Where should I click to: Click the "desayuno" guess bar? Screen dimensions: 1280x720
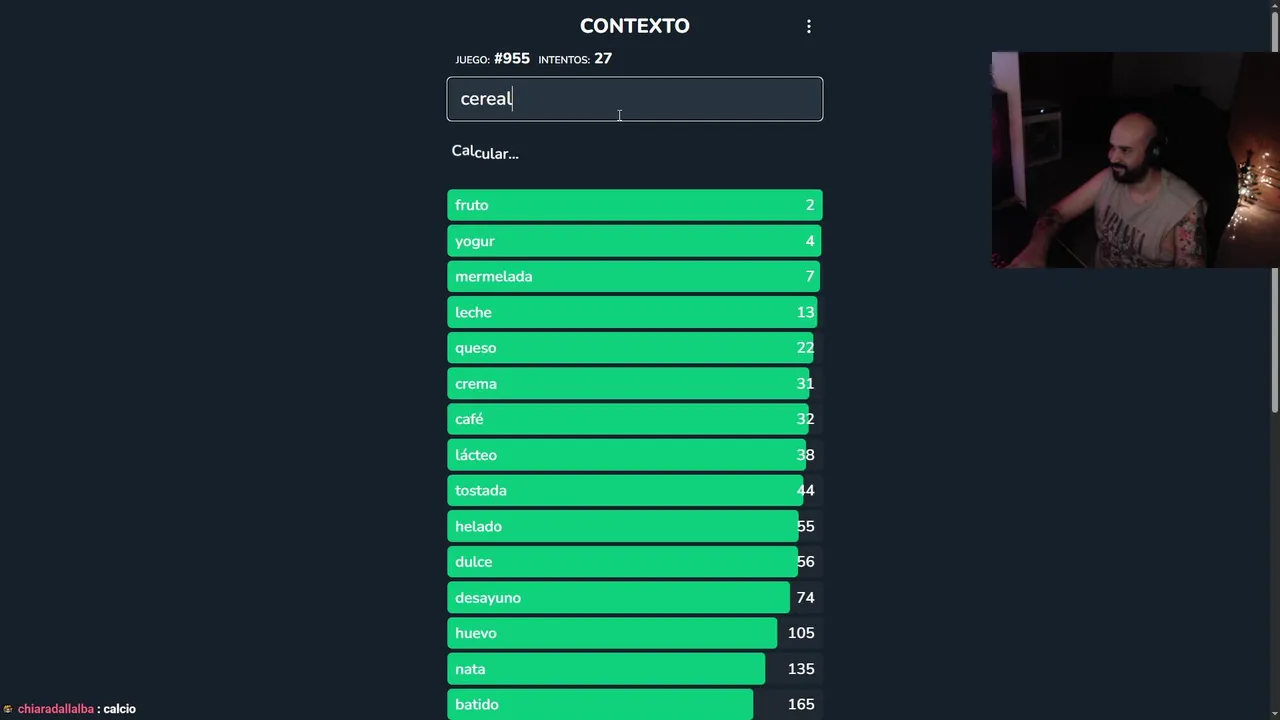coord(634,598)
